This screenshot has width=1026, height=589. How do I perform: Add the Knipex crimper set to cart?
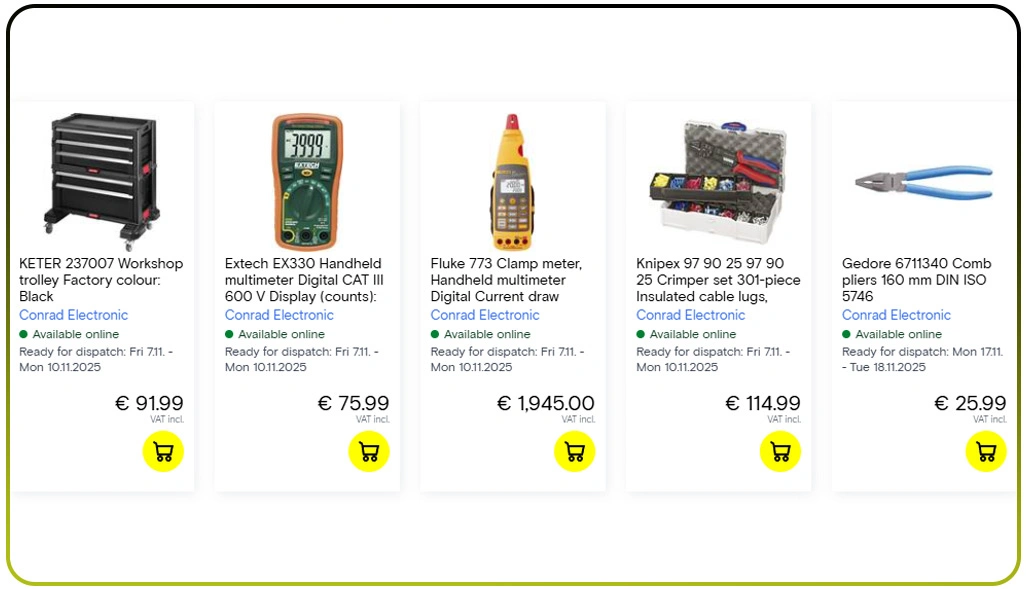coord(780,451)
